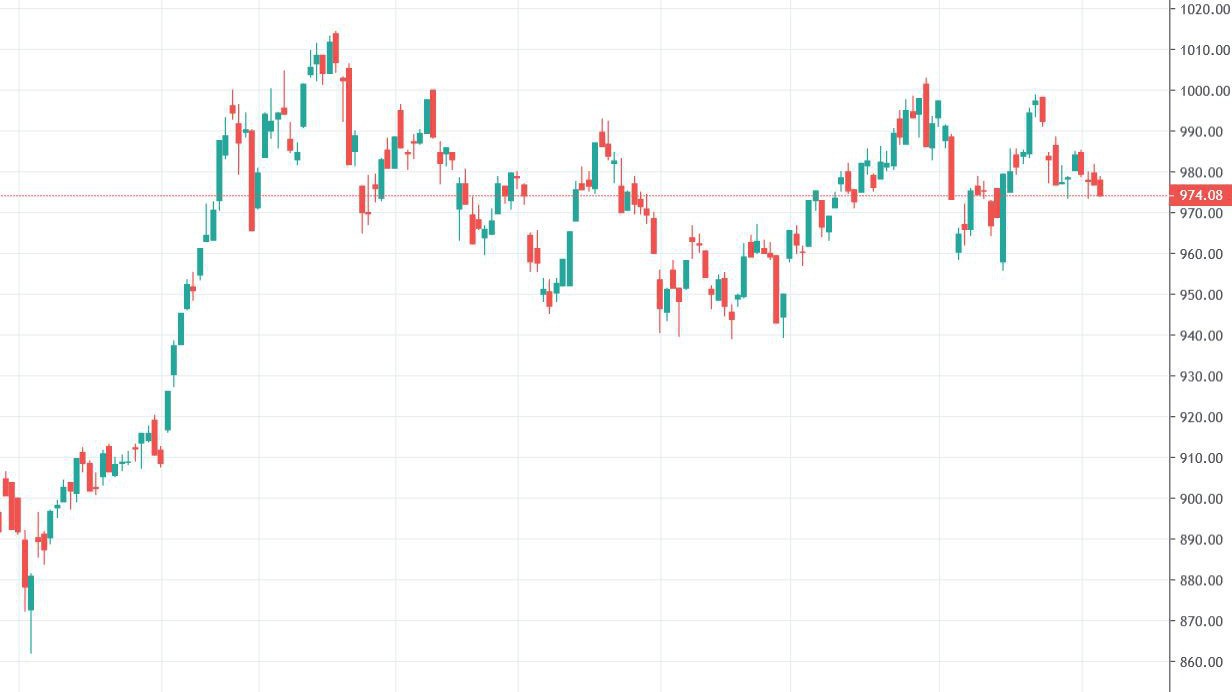Click the 974.08 current price tag

[1200, 195]
